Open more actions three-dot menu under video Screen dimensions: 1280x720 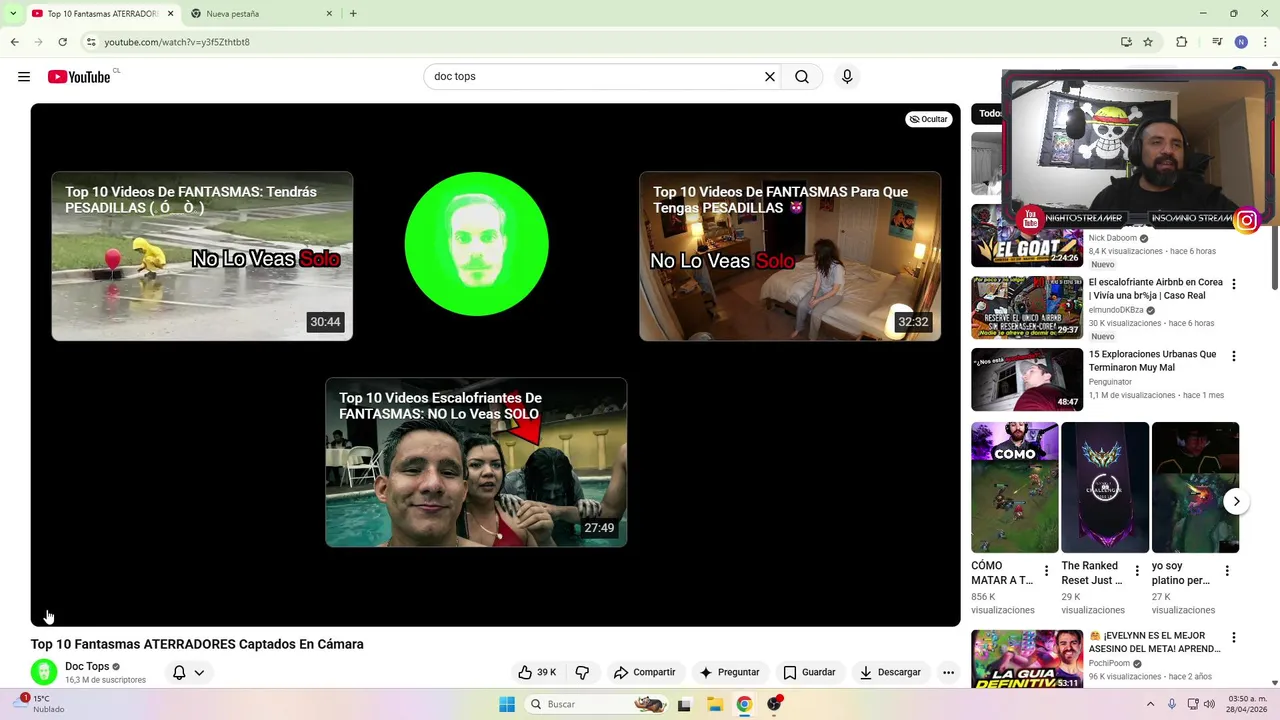[948, 672]
